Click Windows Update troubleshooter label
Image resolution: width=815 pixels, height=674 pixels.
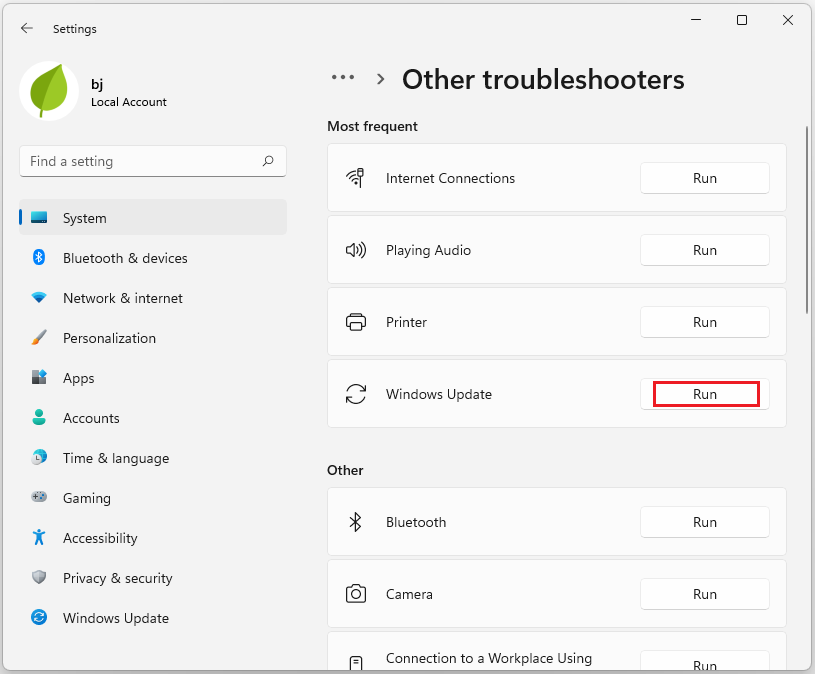pos(439,394)
